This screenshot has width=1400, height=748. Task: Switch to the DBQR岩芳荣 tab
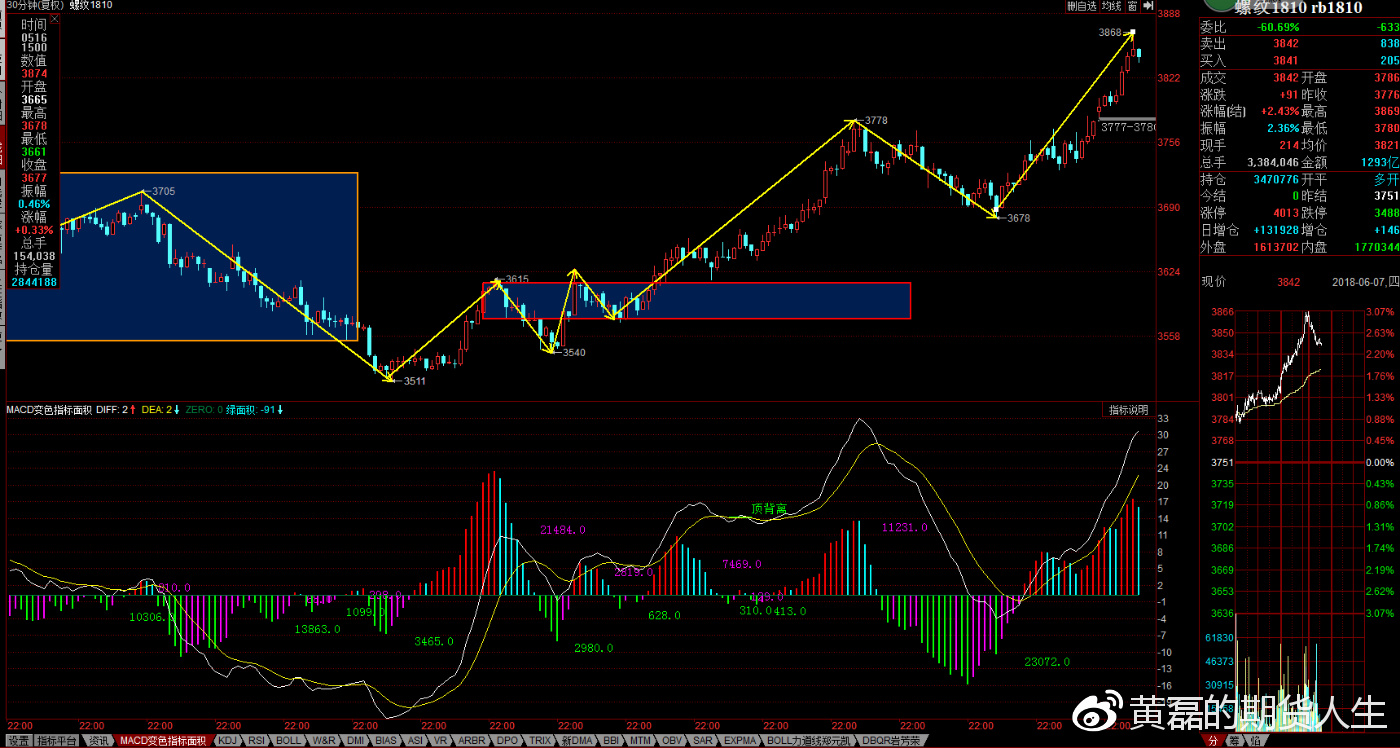coord(890,741)
